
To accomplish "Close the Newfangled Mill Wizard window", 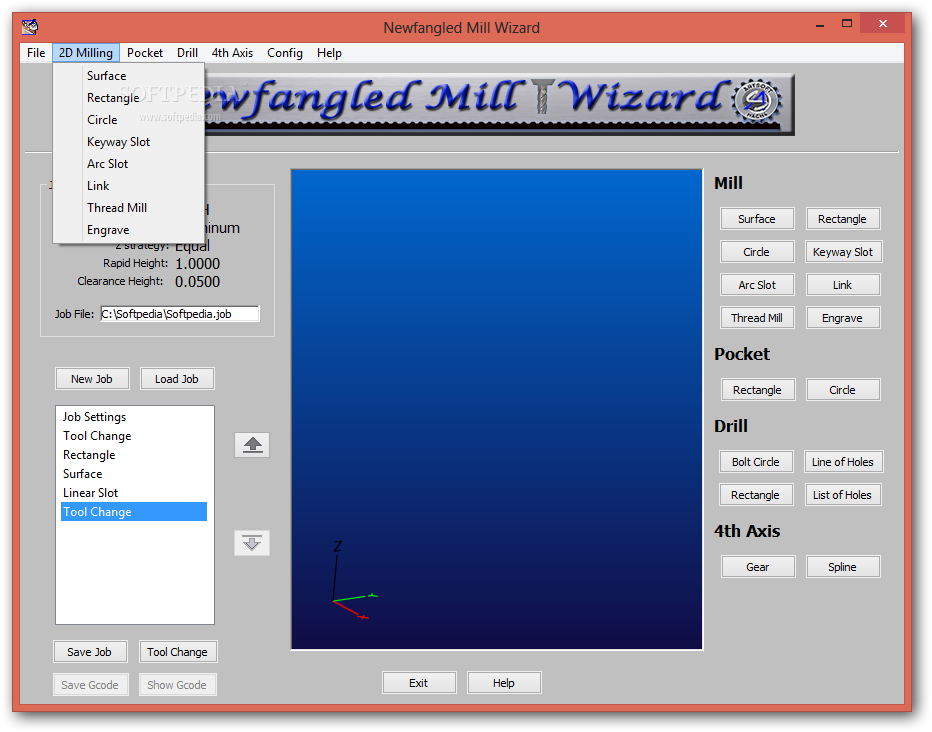I will point(883,24).
